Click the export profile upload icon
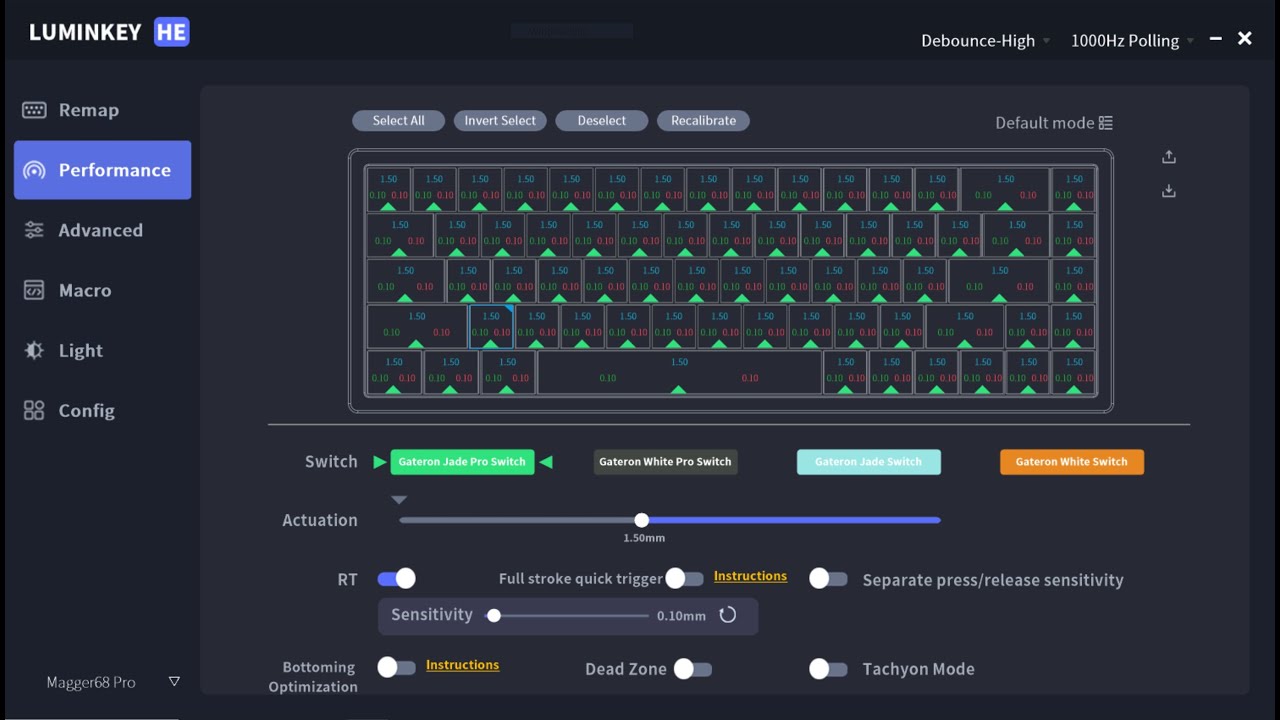The height and width of the screenshot is (720, 1280). [x=1168, y=156]
